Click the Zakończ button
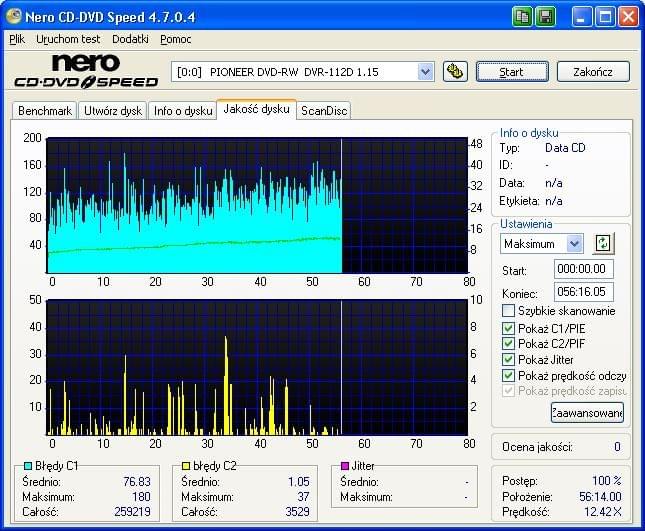This screenshot has width=645, height=531. point(593,72)
